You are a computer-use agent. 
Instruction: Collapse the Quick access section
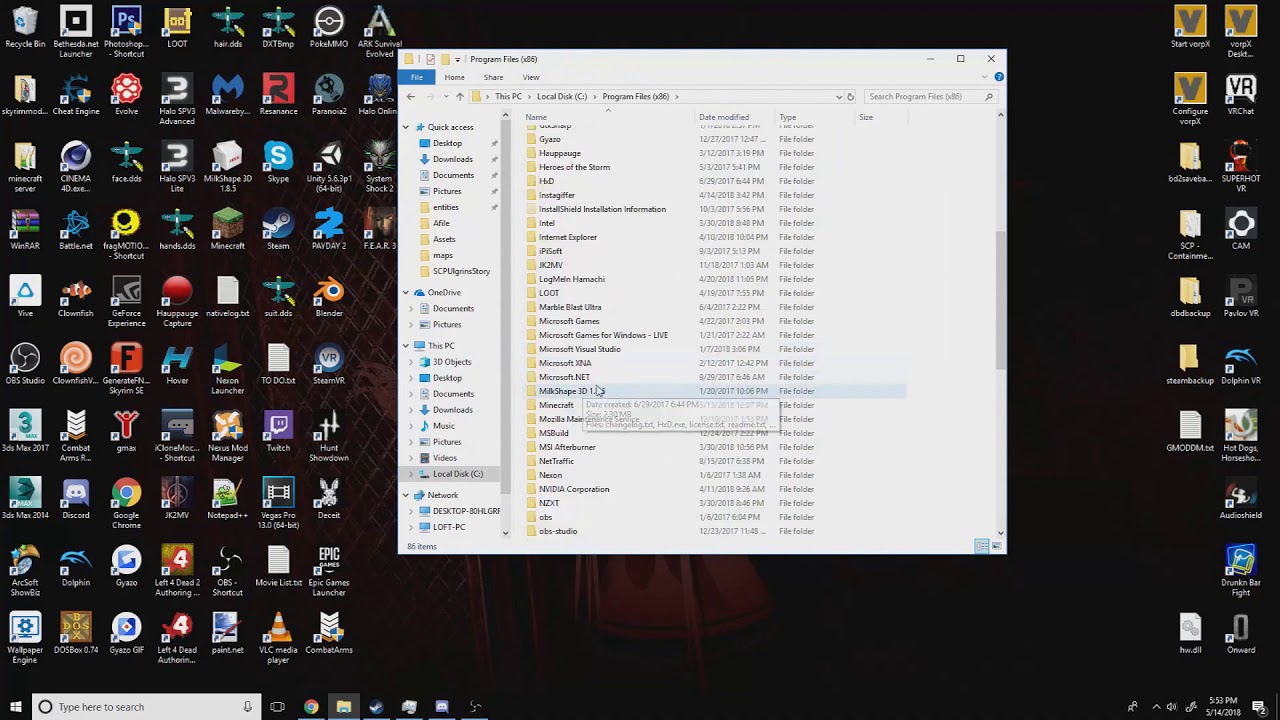[406, 127]
